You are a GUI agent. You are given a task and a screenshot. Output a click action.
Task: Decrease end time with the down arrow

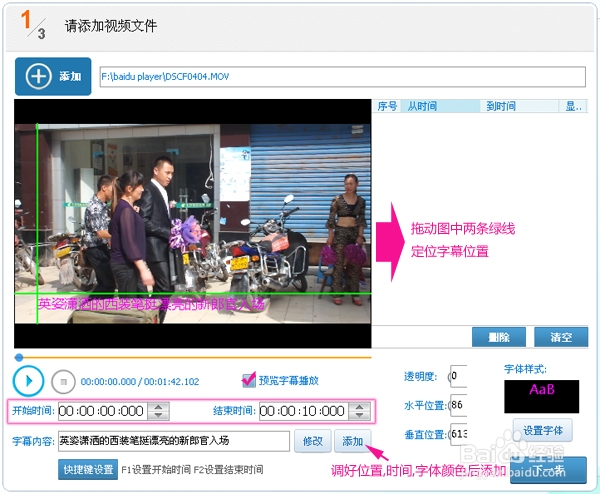point(359,416)
